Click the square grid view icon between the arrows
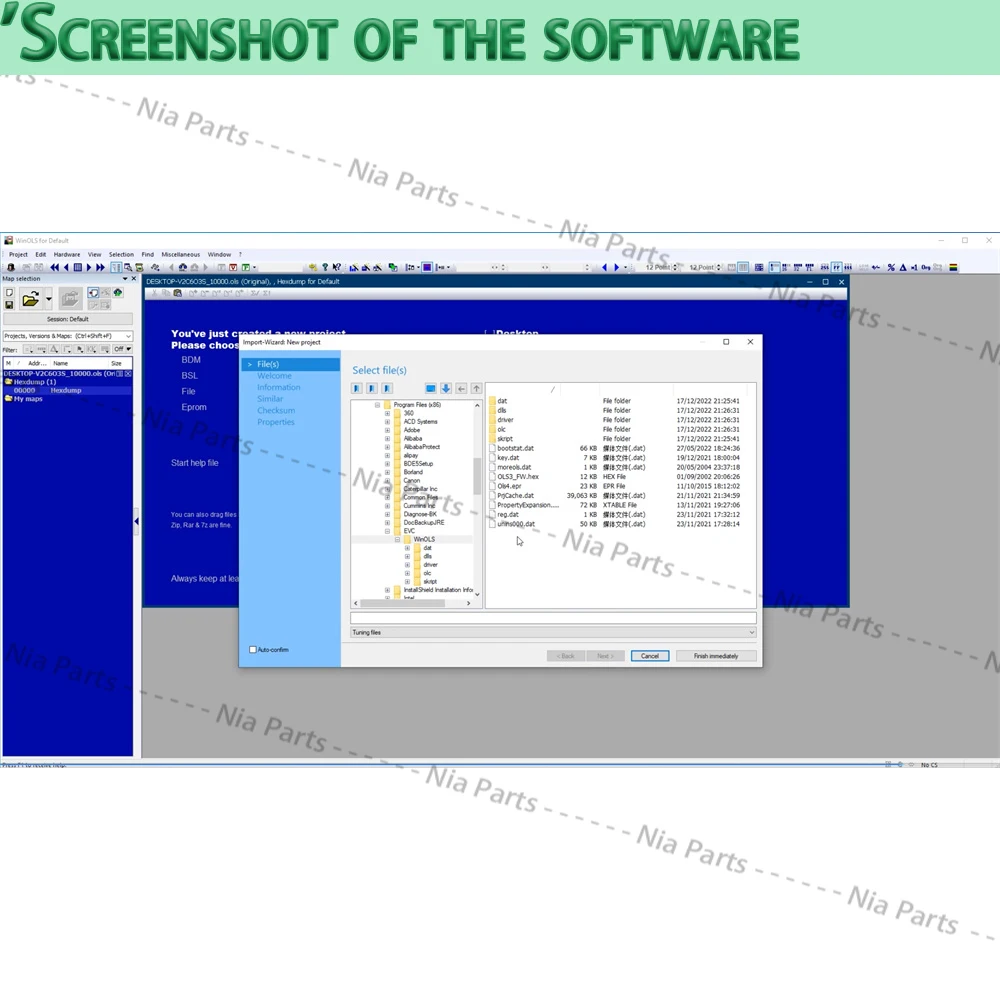1000x1000 pixels. coord(77,267)
